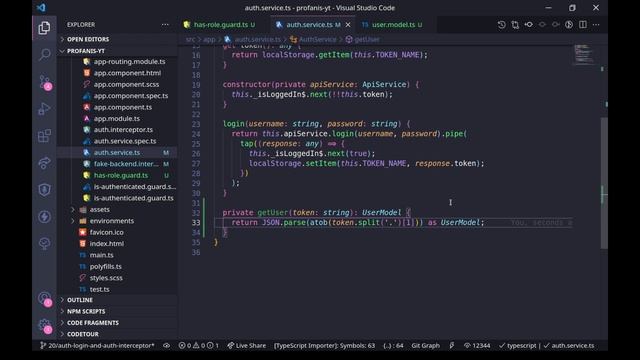640x360 pixels.
Task: Open the Explorer view in activity bar
Action: coord(44,28)
